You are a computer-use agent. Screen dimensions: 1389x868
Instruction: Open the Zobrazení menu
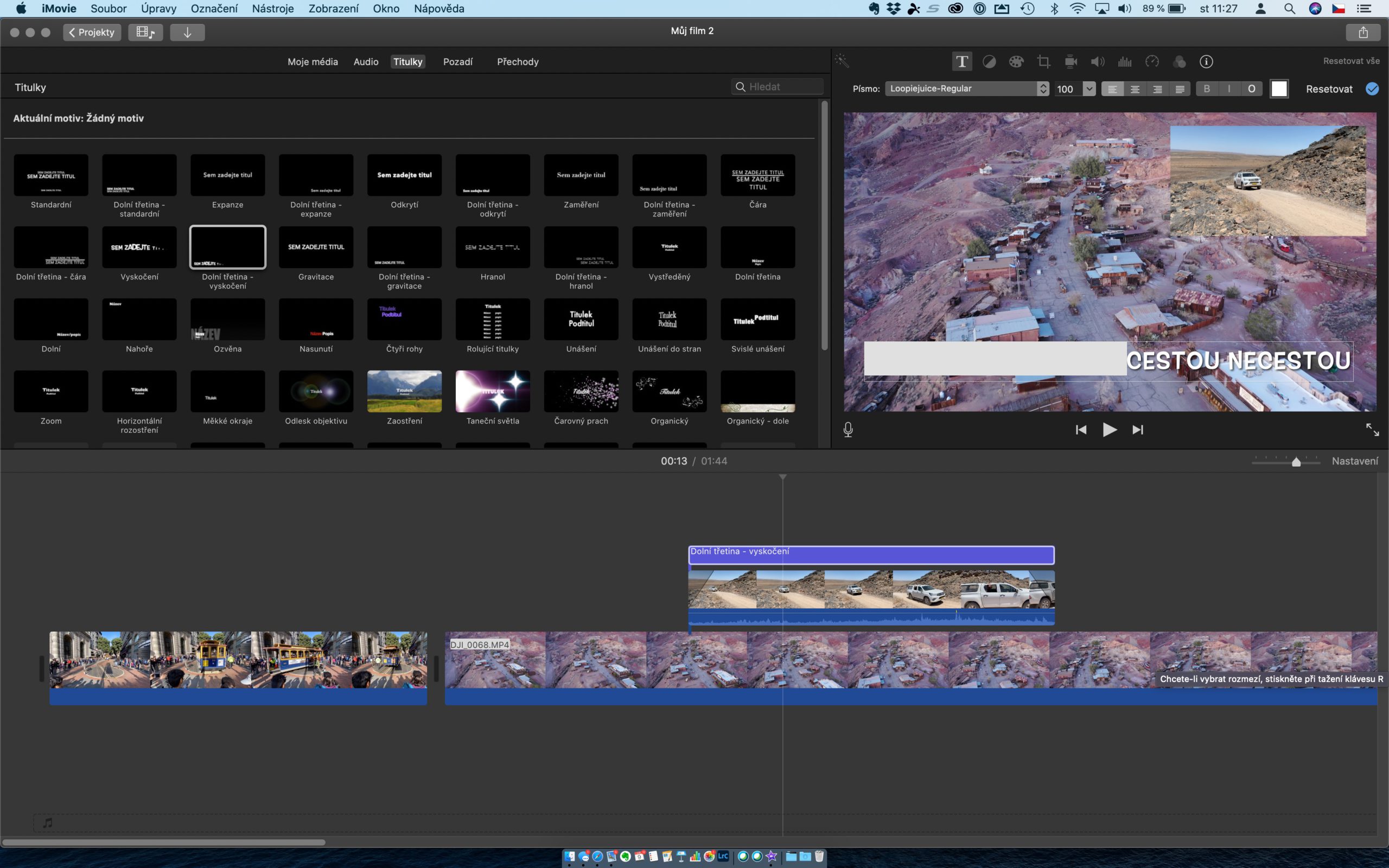[333, 9]
